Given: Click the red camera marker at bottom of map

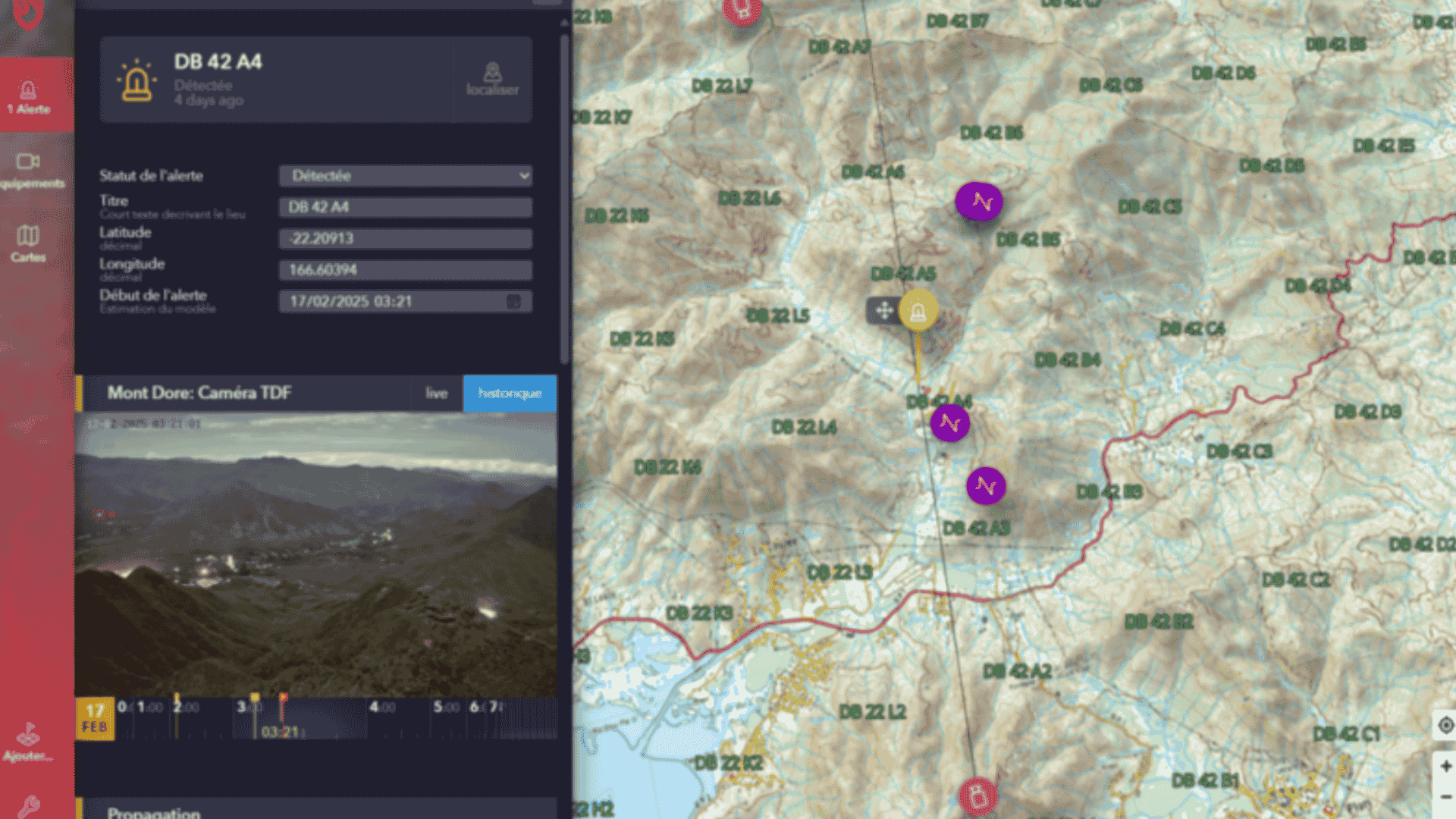Looking at the screenshot, I should point(977,796).
